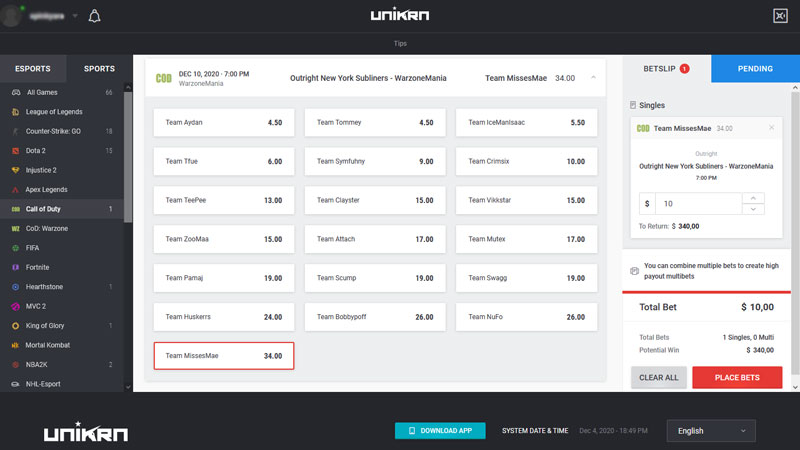Screen dimensions: 800x450
Task: Select Call of Duty in the sidebar
Action: click(62, 209)
